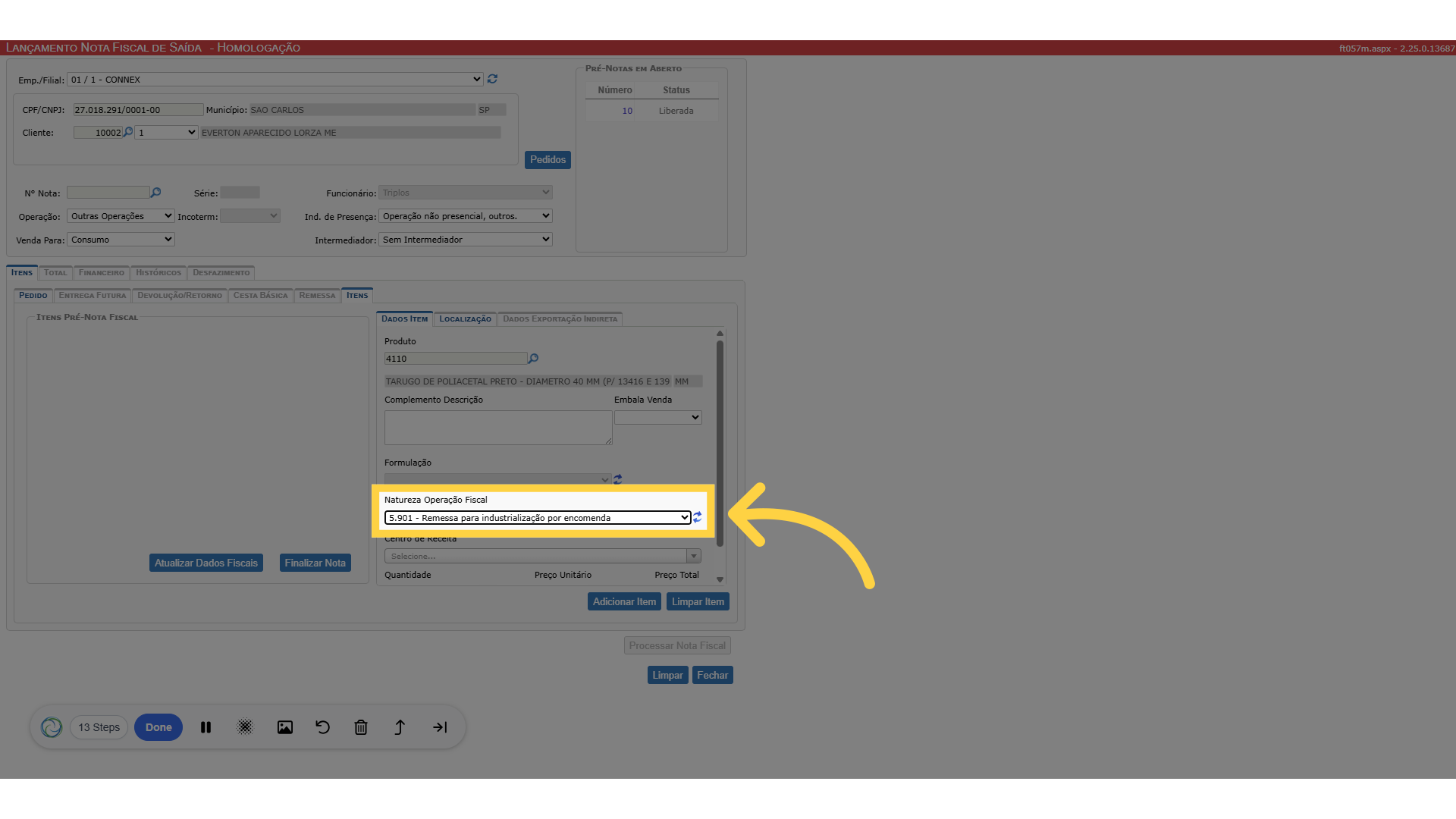This screenshot has width=1456, height=819.
Task: Open the Natureza Operação Fiscal dropdown
Action: coord(538,518)
